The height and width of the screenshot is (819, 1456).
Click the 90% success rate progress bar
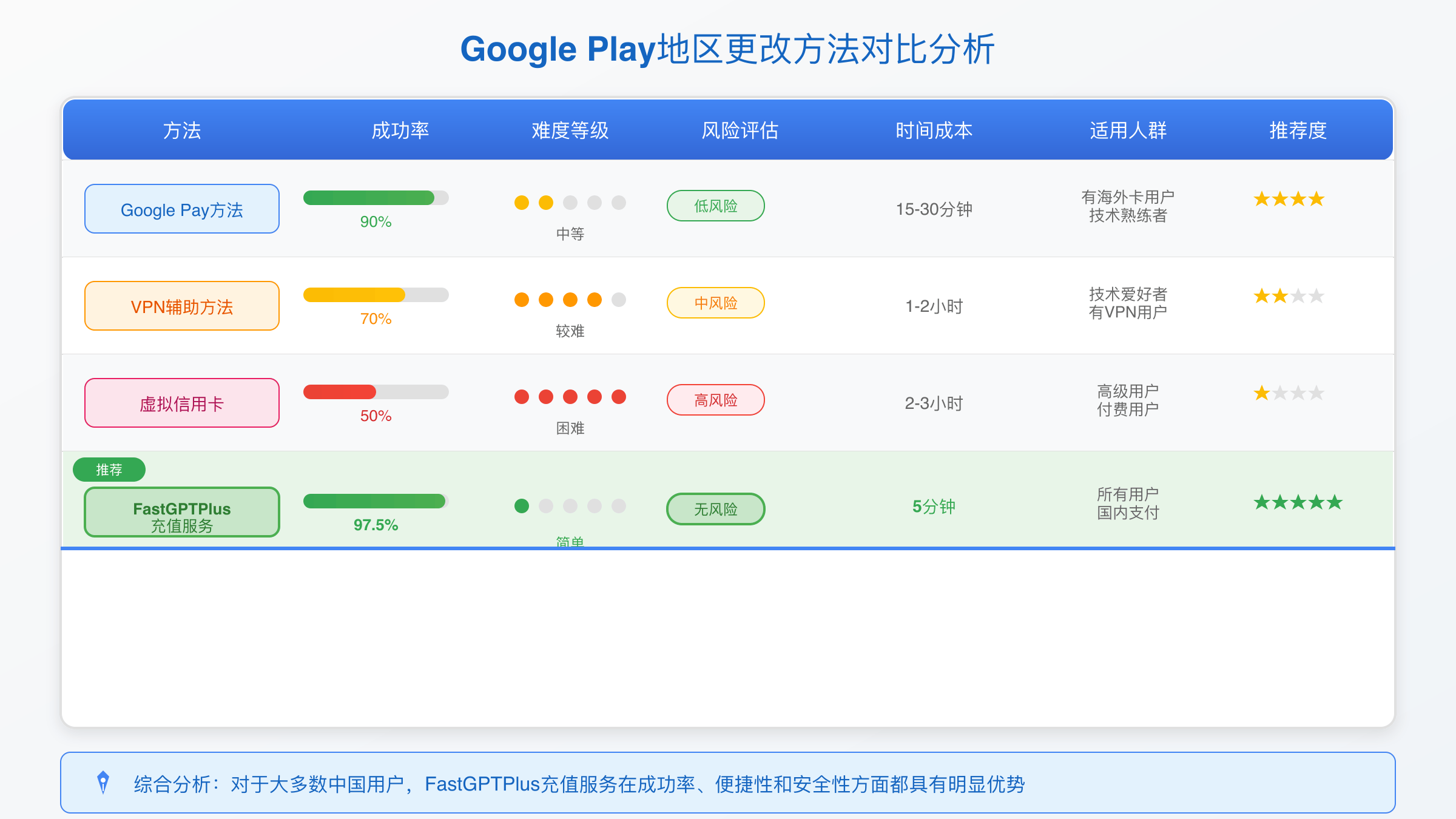376,198
